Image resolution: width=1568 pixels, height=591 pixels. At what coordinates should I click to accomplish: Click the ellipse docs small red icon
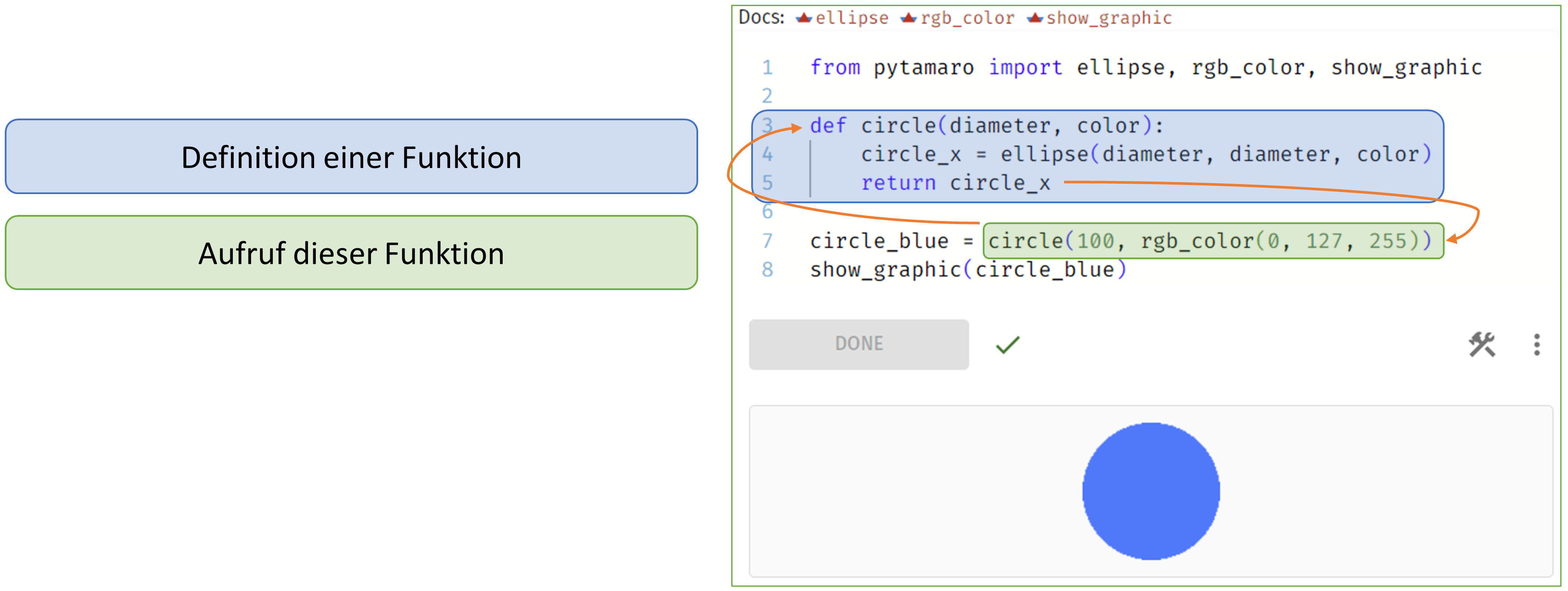(x=804, y=18)
